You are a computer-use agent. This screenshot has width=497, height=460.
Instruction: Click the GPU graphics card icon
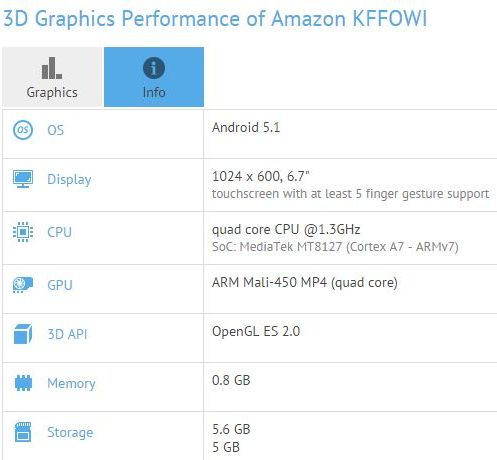click(23, 285)
